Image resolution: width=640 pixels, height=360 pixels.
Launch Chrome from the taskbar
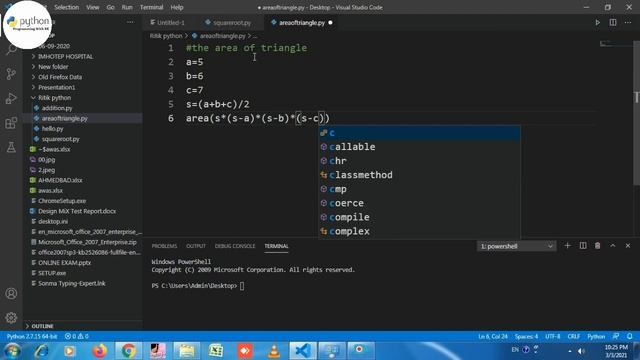tap(129, 351)
